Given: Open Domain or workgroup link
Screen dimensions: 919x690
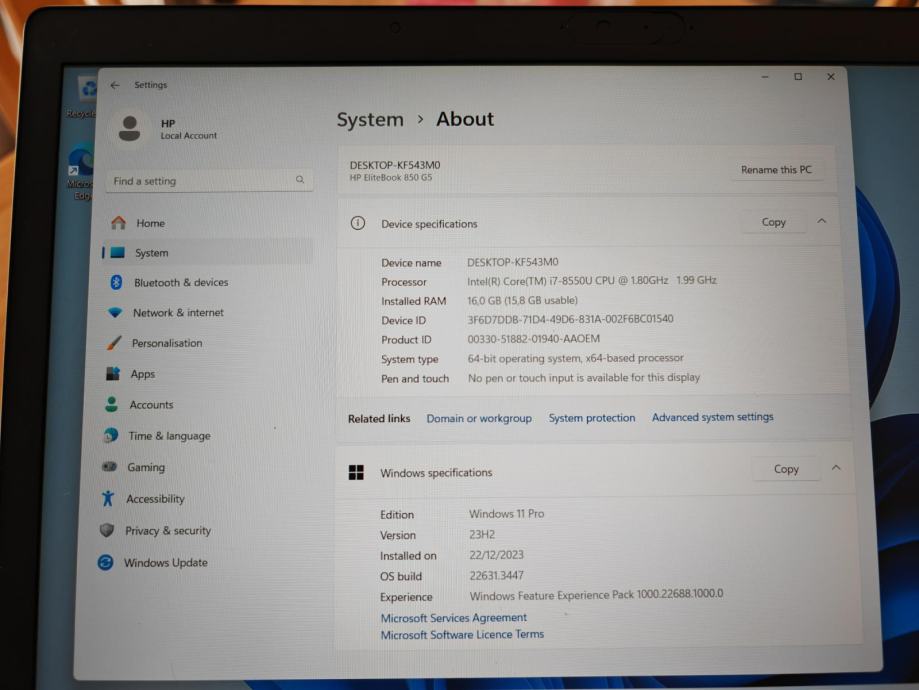Looking at the screenshot, I should (479, 419).
